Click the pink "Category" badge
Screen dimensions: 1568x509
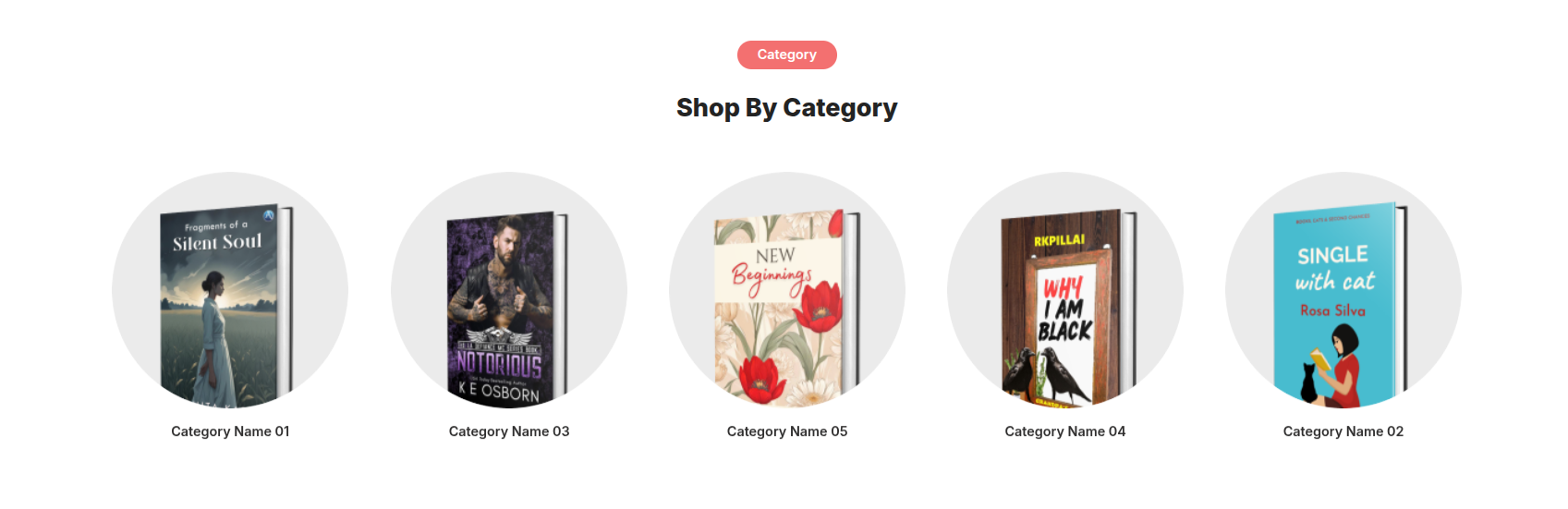786,55
